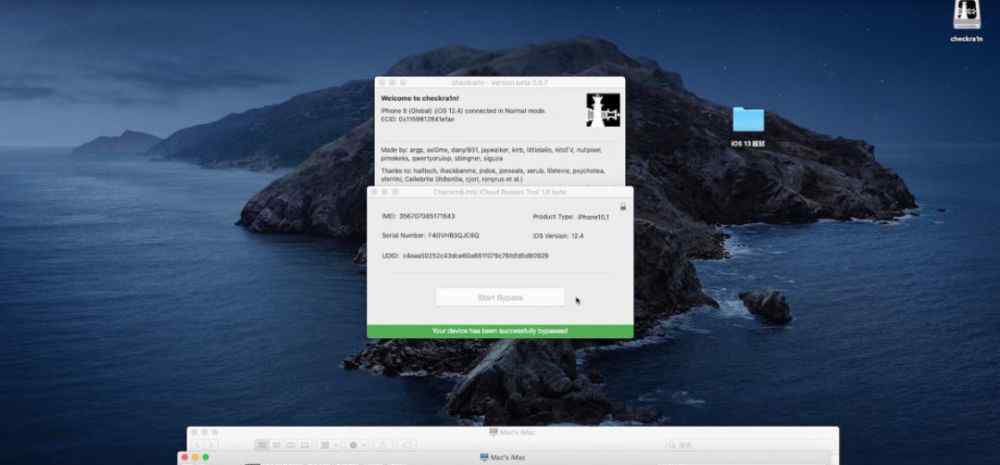Click the checkra1n chess king logo

point(603,110)
